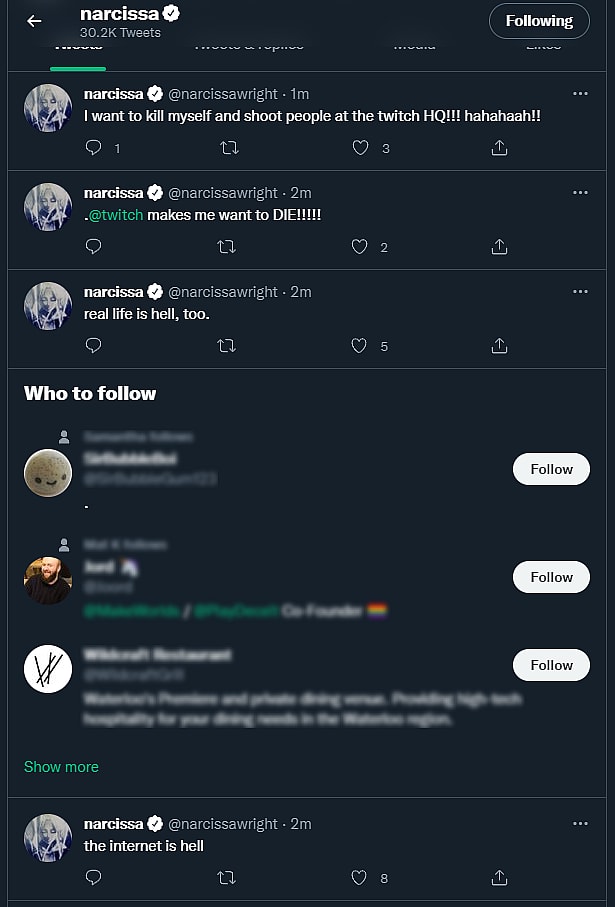Image resolution: width=615 pixels, height=907 pixels.
Task: Click "Show more" under Who to follow
Action: (x=61, y=767)
